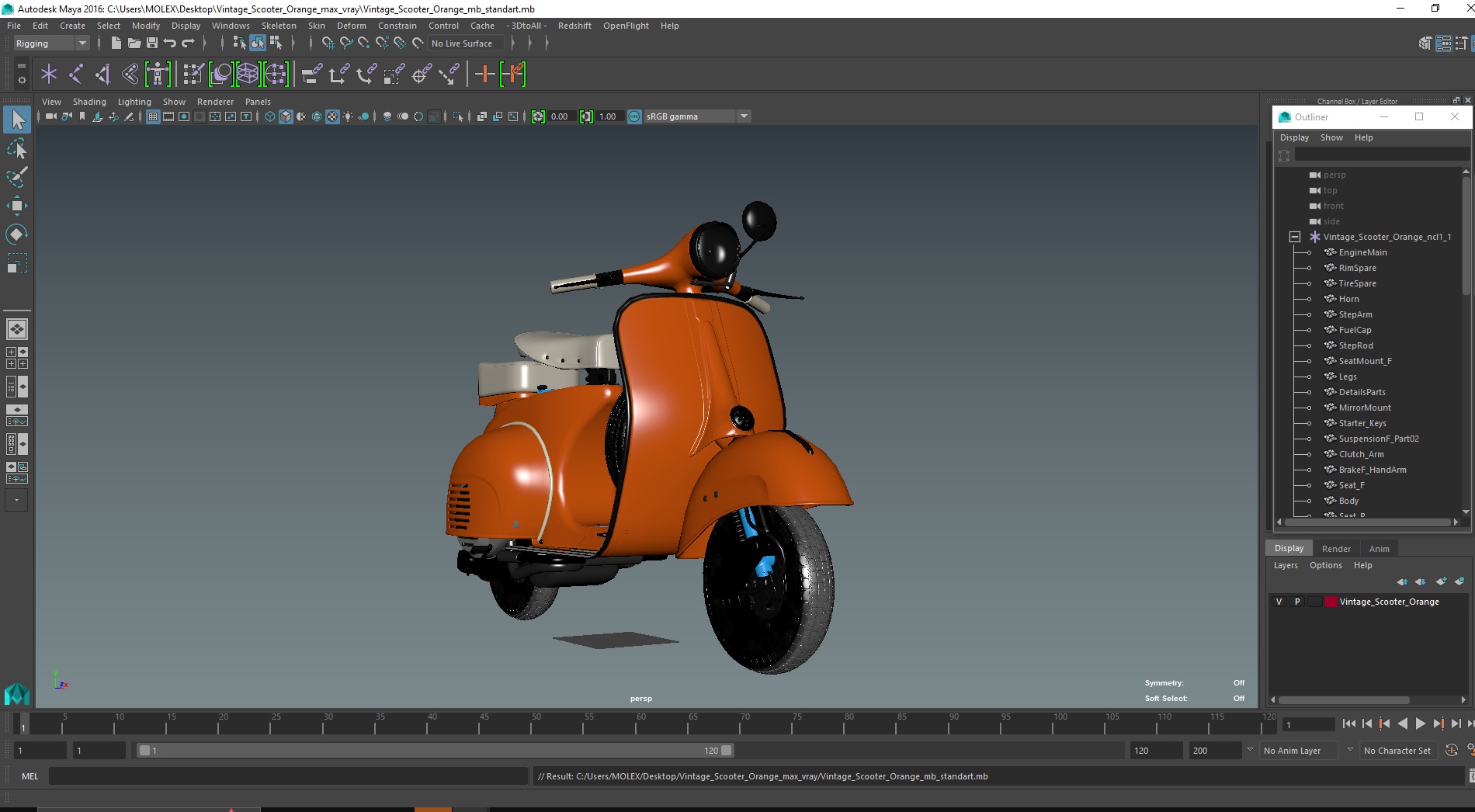The width and height of the screenshot is (1475, 812).
Task: Save the scene with the floppy icon
Action: pyautogui.click(x=152, y=43)
